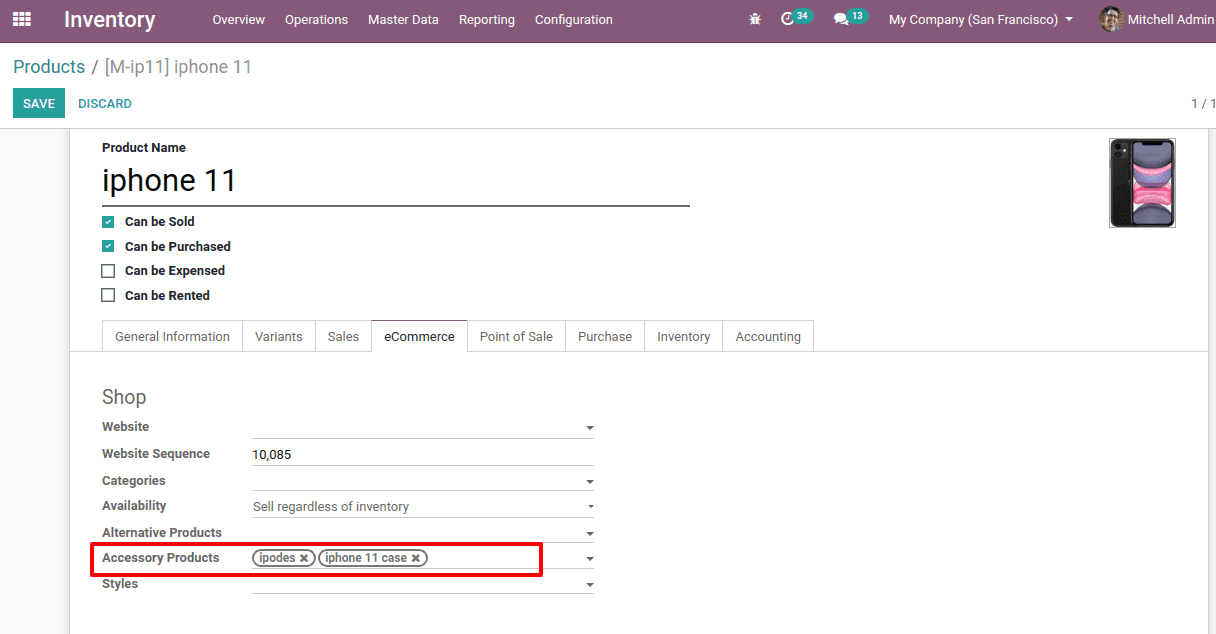Select the eCommerce tab

[x=419, y=336]
